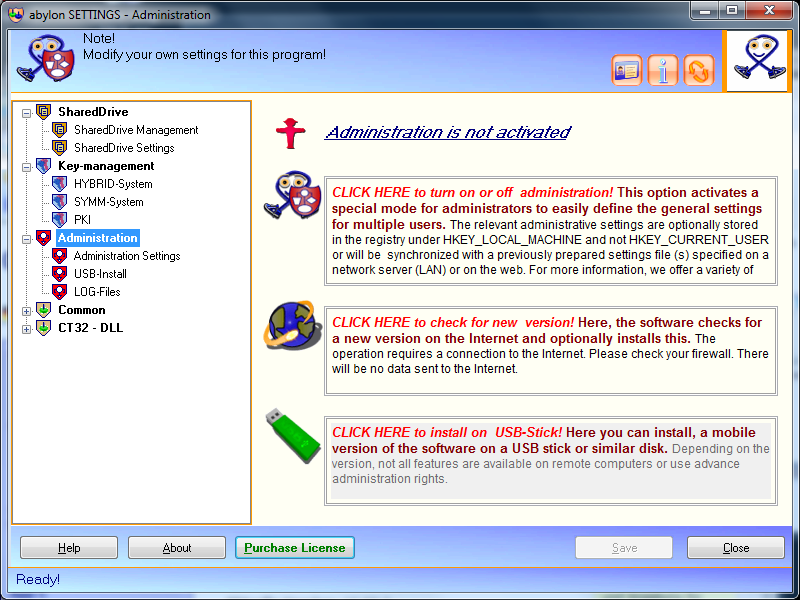Click the greyed Save button
The image size is (800, 600).
tap(624, 547)
